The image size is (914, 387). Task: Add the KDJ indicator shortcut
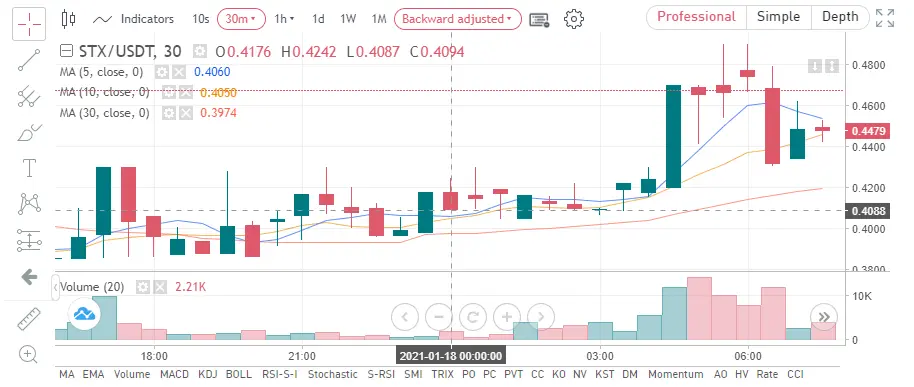(209, 374)
